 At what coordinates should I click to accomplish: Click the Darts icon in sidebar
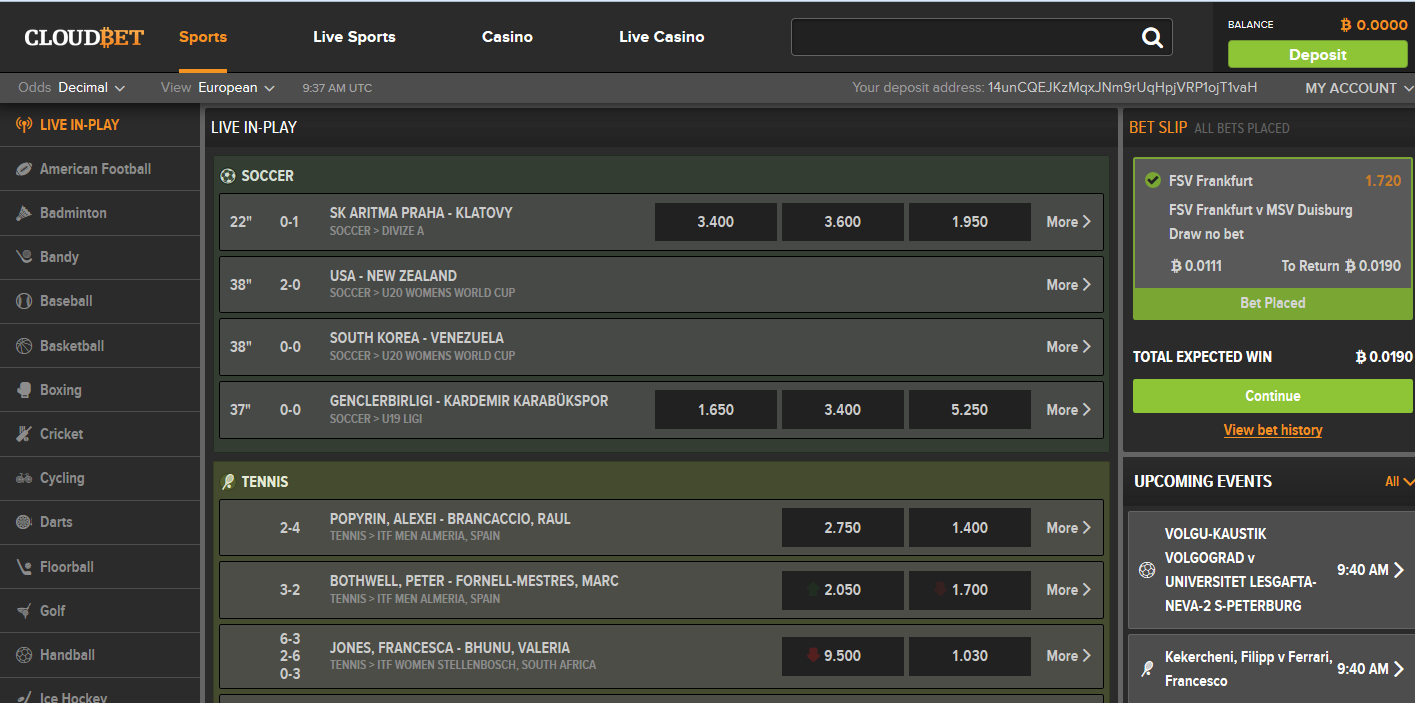coord(24,522)
